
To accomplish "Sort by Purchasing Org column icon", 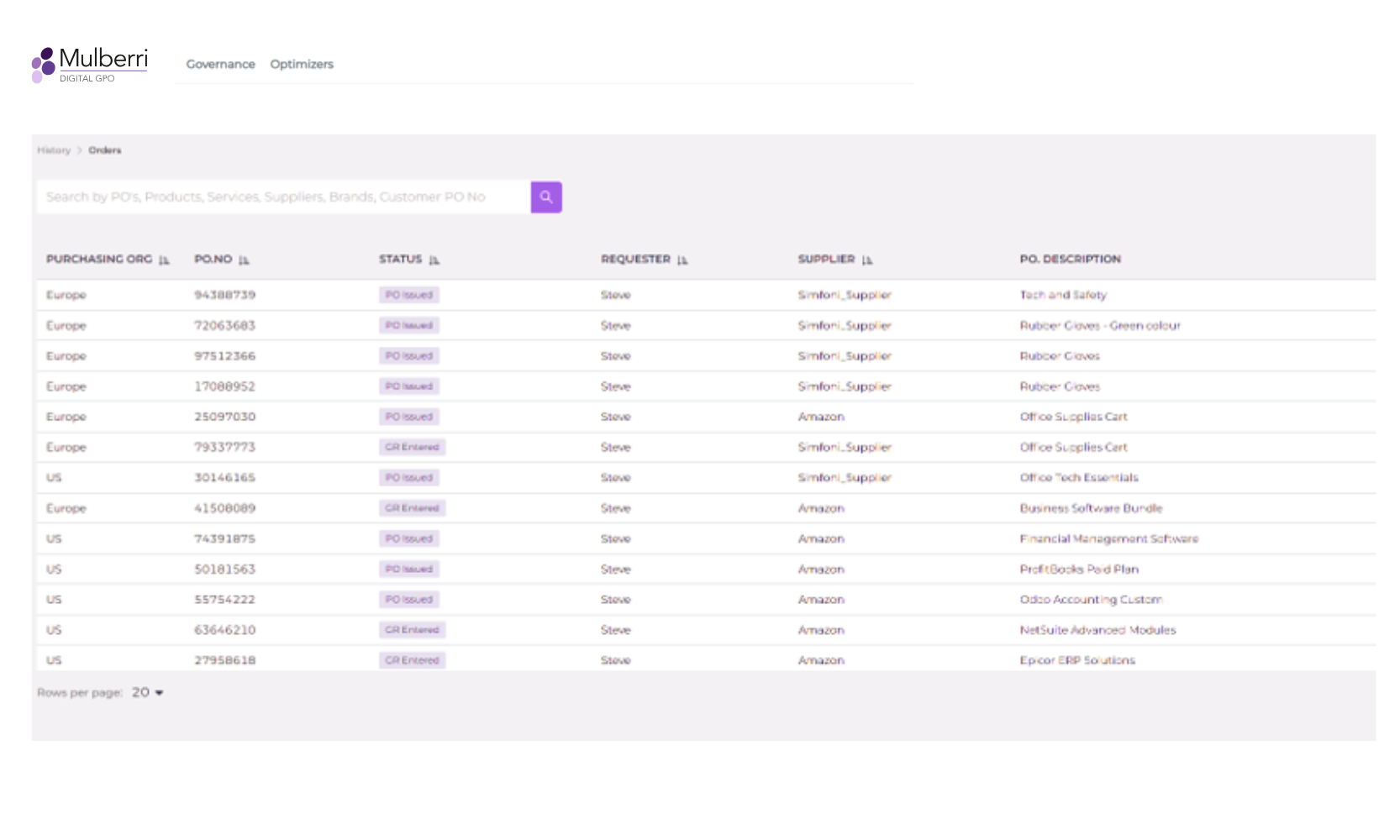I will coord(164,260).
